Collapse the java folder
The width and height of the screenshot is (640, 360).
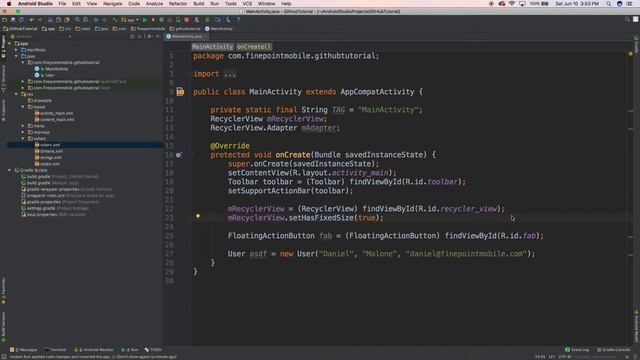[x=16, y=56]
